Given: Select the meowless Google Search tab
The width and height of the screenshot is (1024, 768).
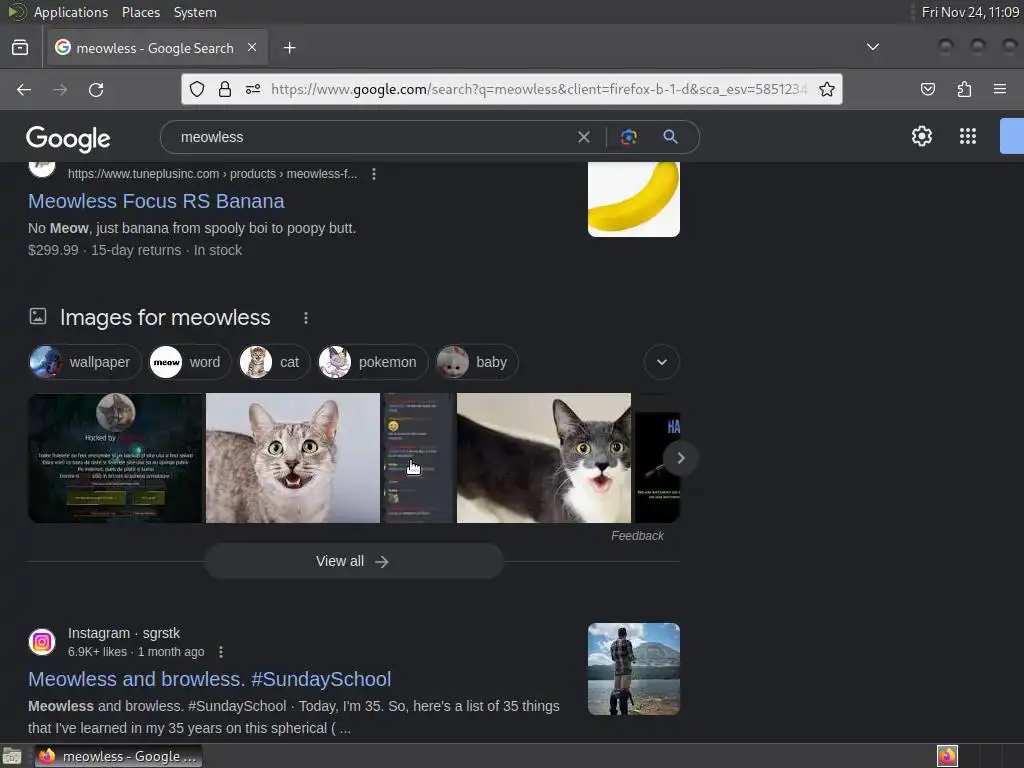Looking at the screenshot, I should pos(157,48).
